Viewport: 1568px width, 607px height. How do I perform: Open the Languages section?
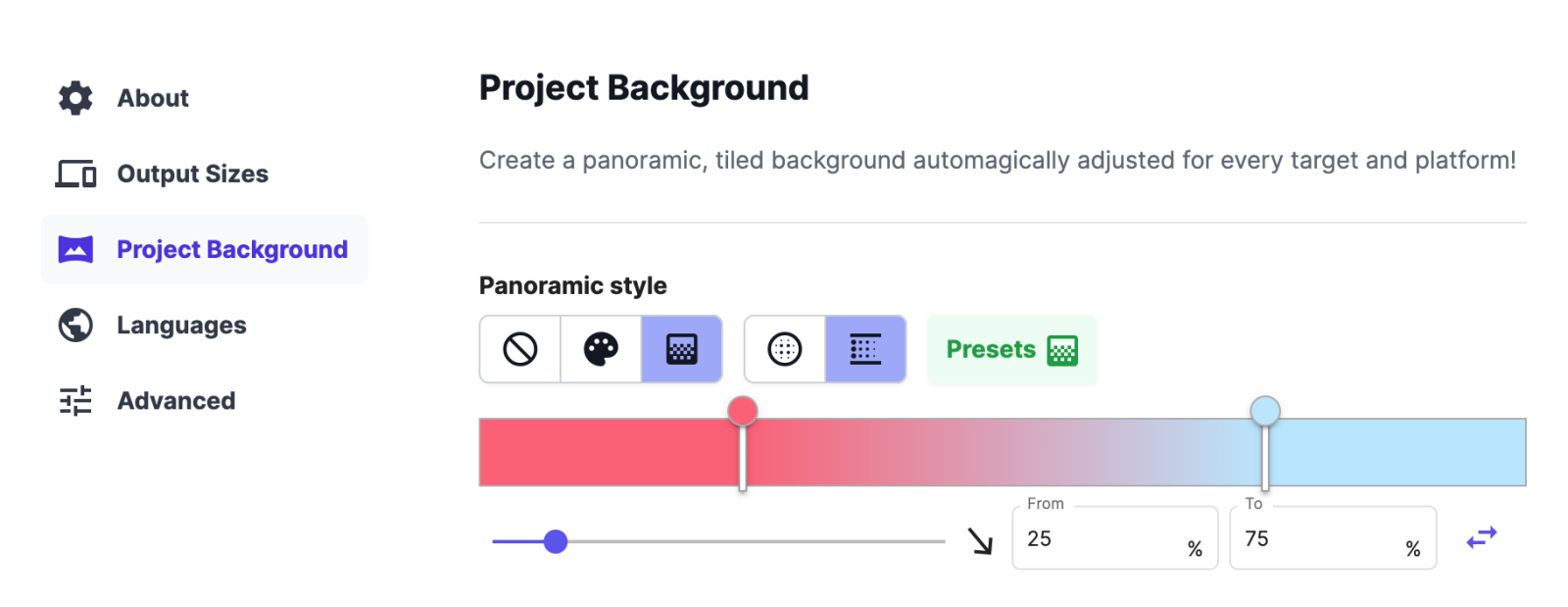point(181,326)
